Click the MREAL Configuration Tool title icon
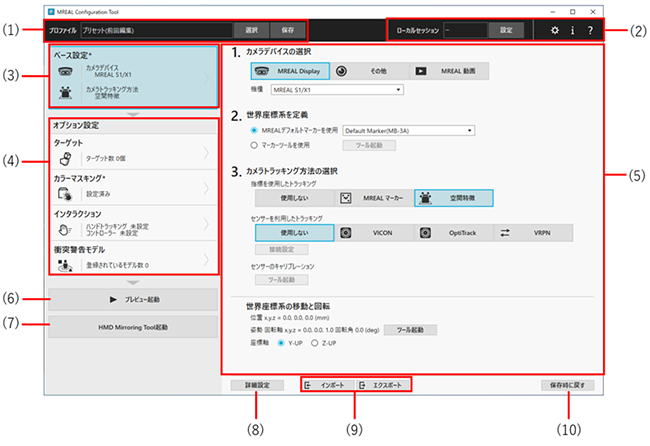The image size is (650, 446). 52,12
